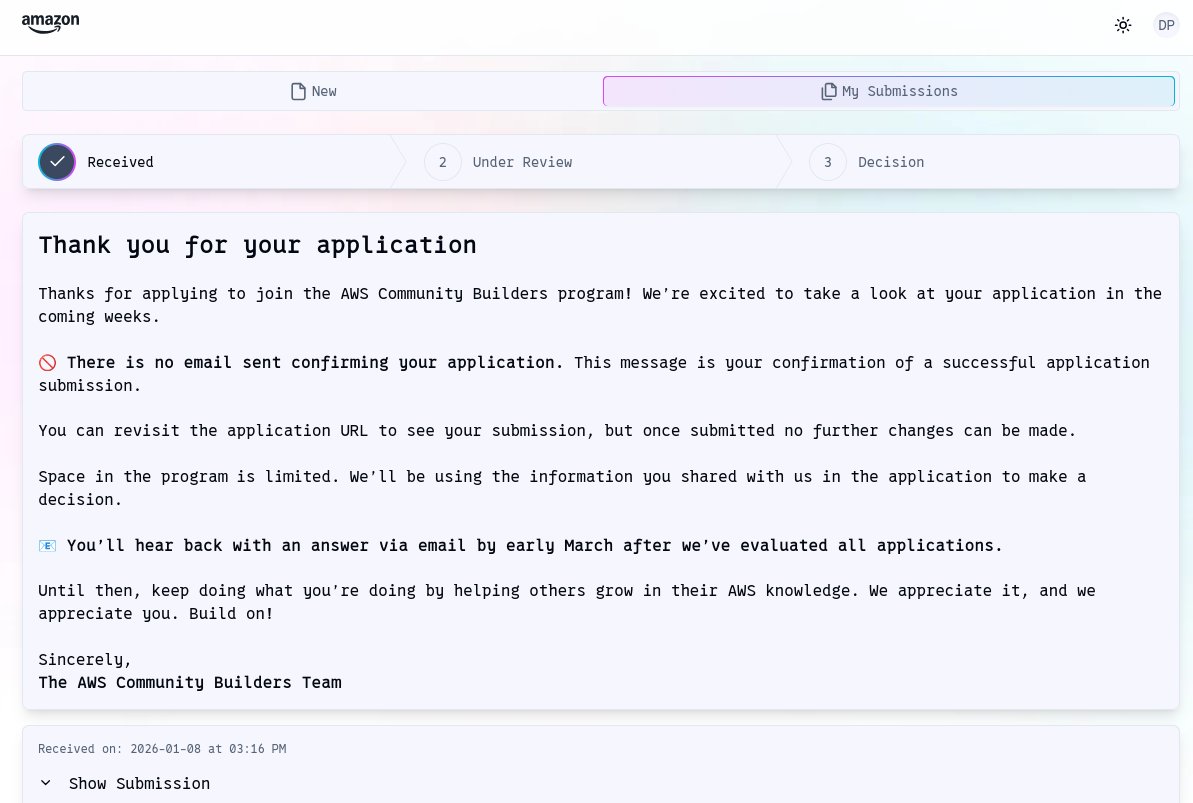
Task: Click The AWS Community Builders Team signature
Action: (190, 683)
